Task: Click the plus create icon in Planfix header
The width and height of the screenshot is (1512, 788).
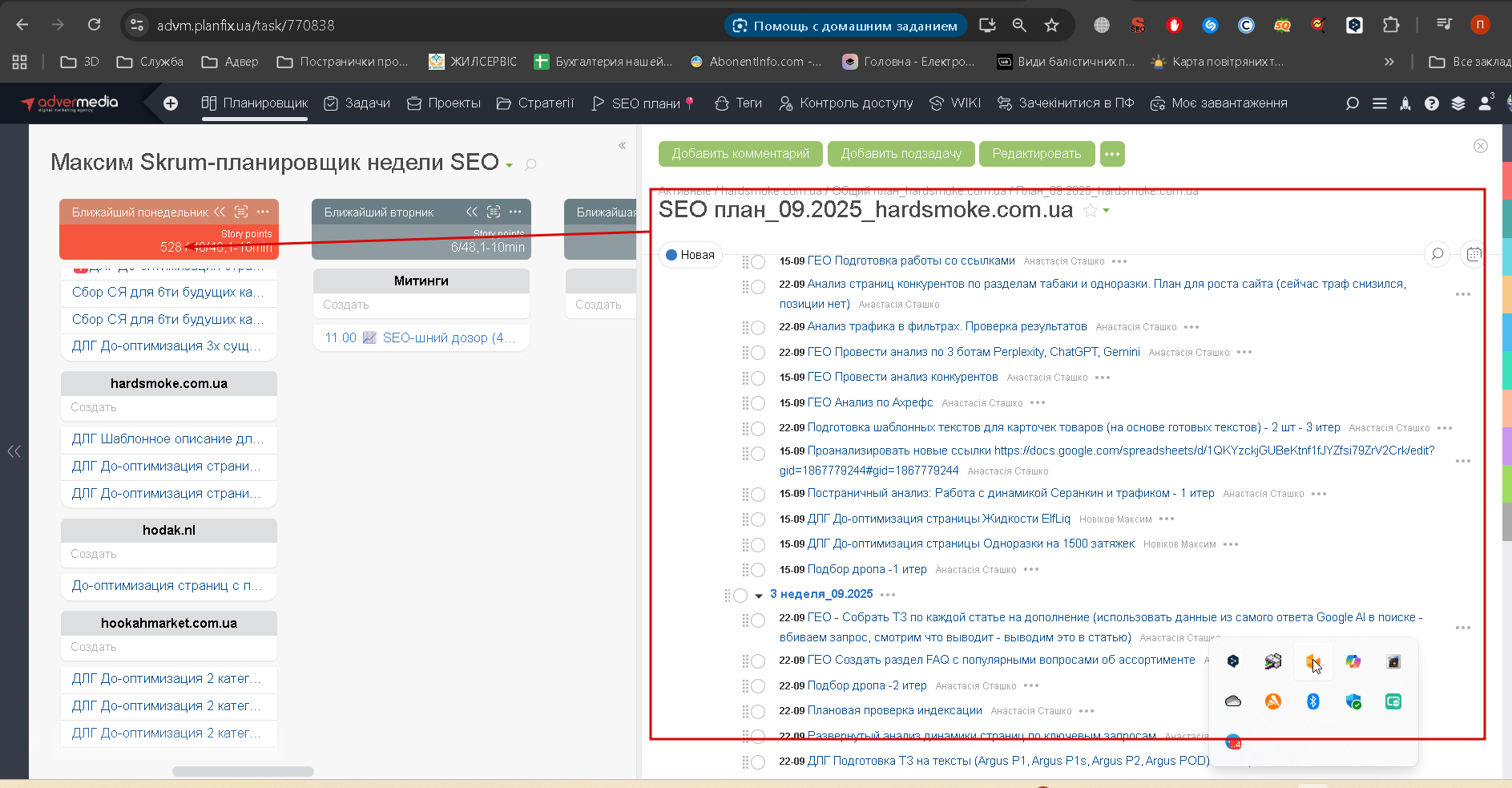Action: point(171,103)
